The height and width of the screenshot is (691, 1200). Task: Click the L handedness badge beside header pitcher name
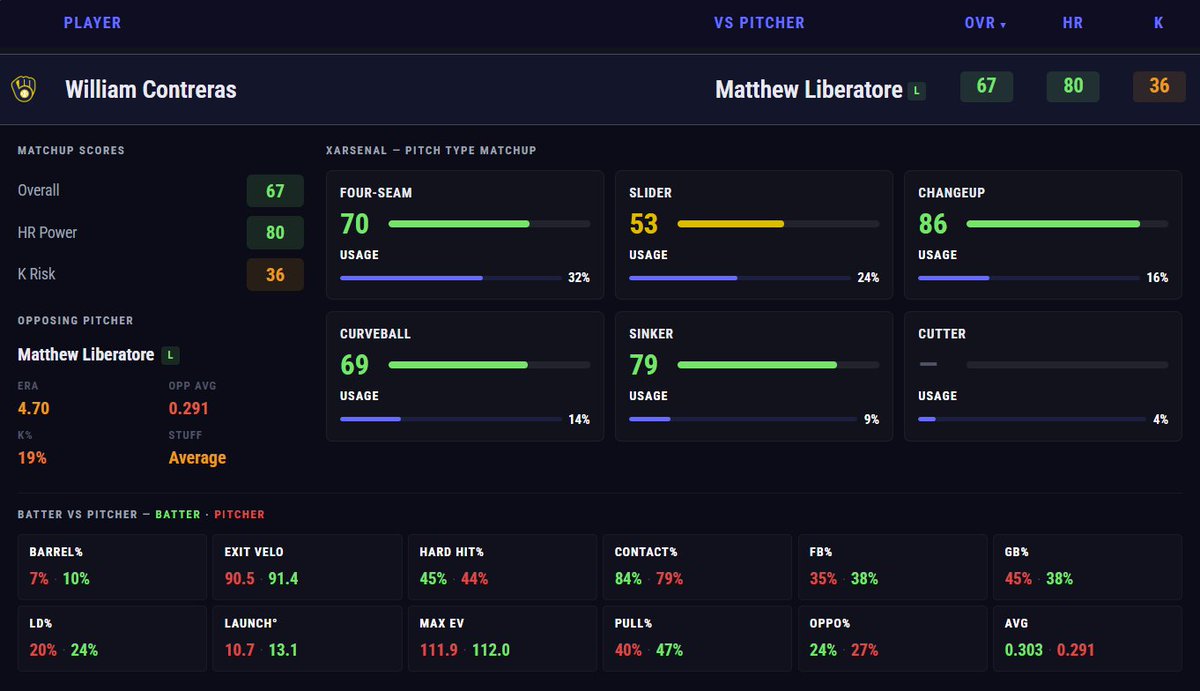(917, 90)
